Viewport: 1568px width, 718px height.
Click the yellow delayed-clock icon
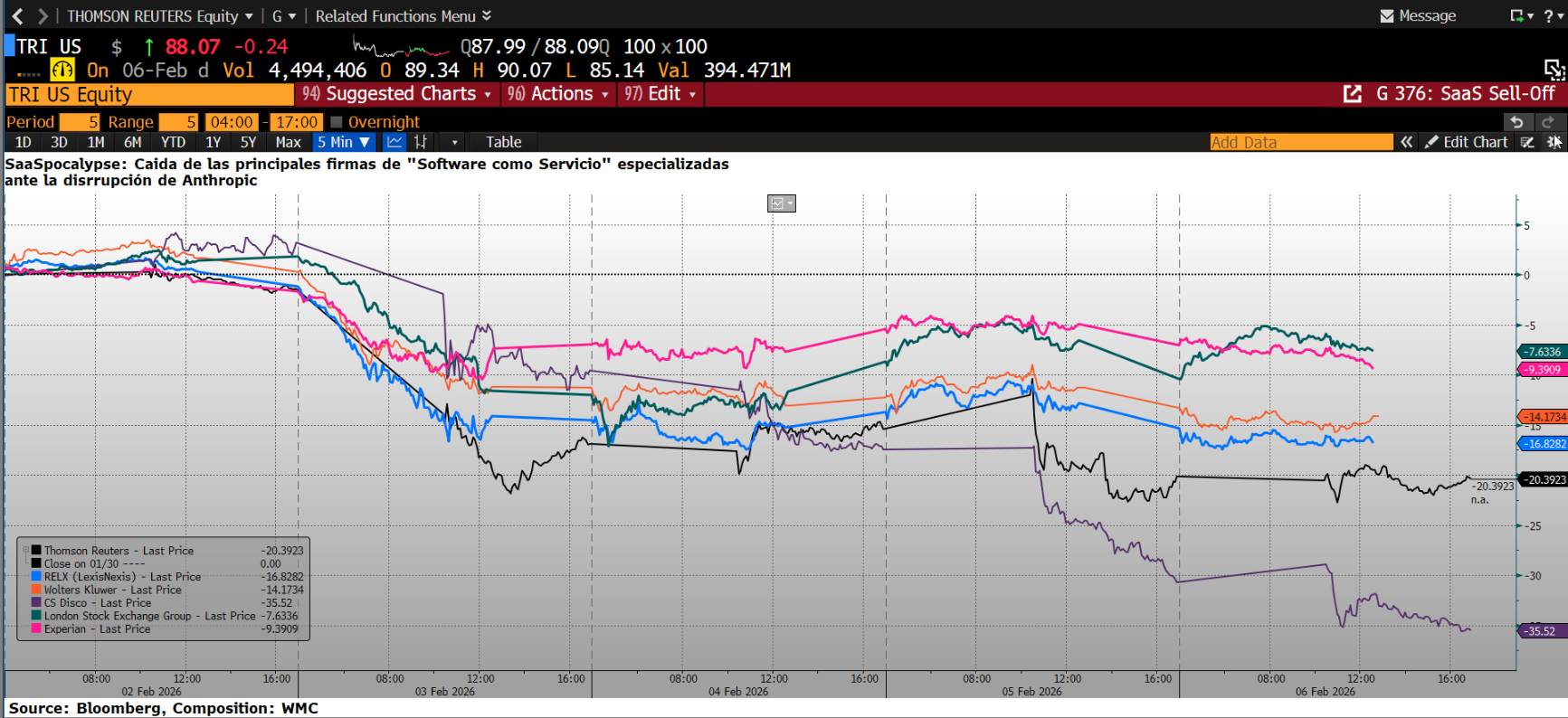coord(62,70)
